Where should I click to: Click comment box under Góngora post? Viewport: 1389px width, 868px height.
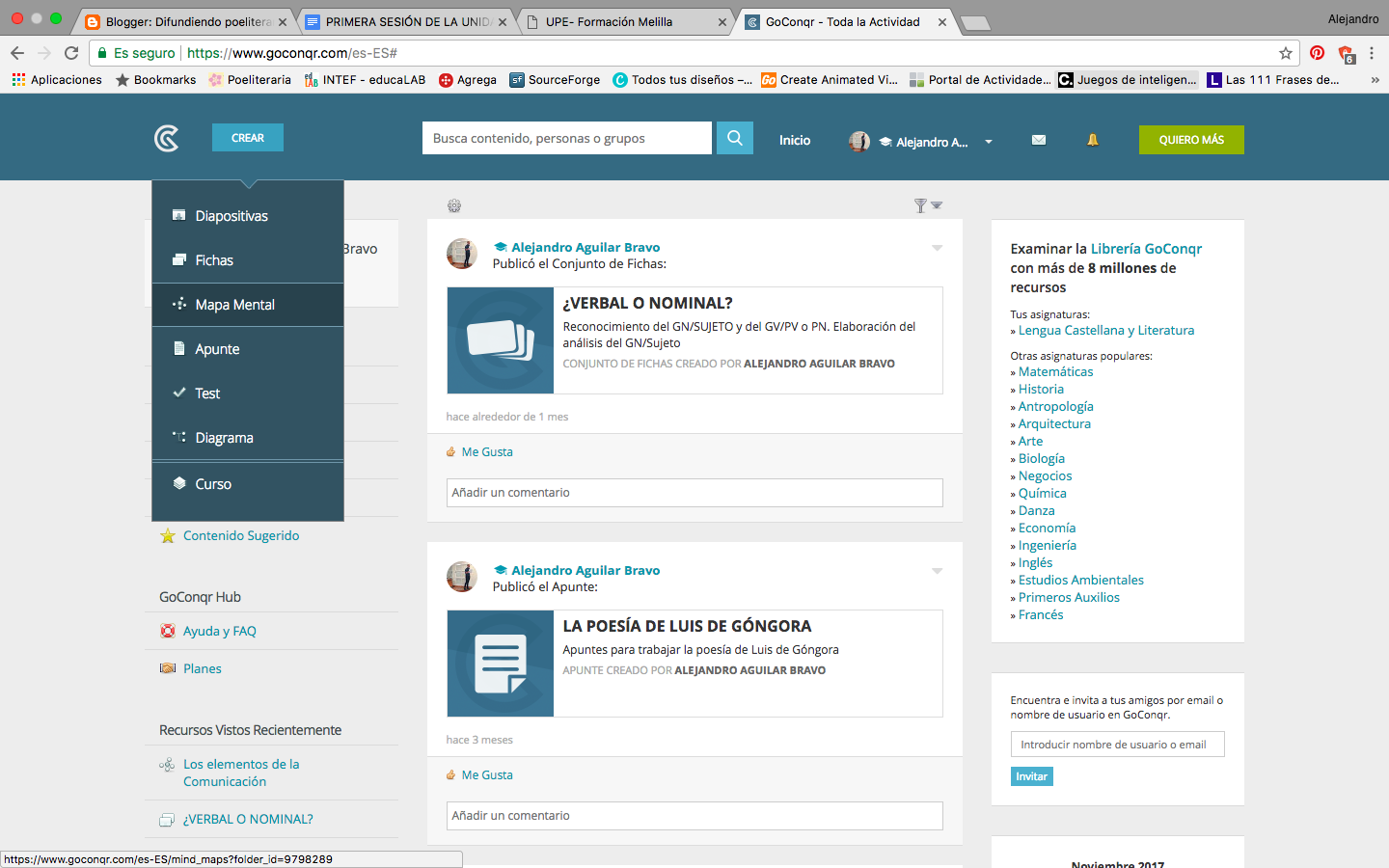click(694, 816)
